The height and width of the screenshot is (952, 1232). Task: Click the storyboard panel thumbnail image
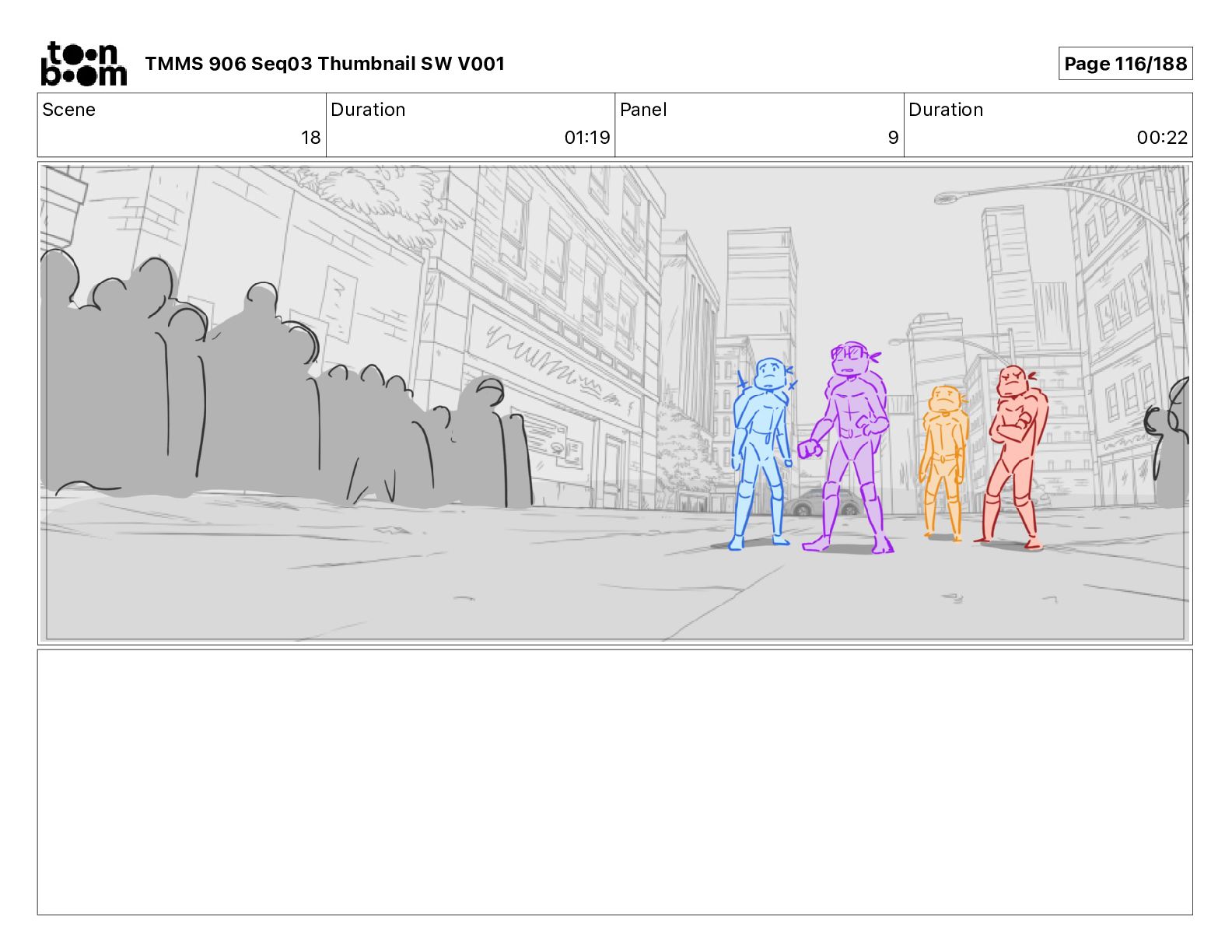point(614,403)
